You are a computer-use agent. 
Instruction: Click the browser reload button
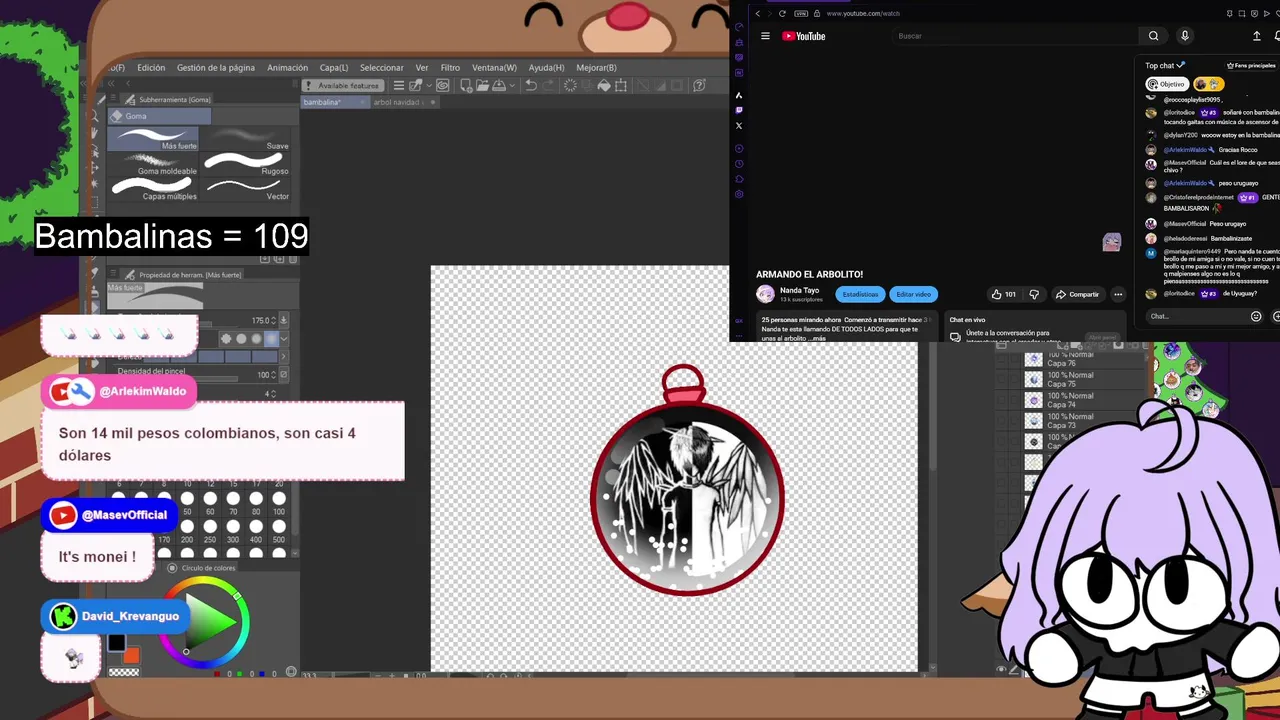pos(782,13)
